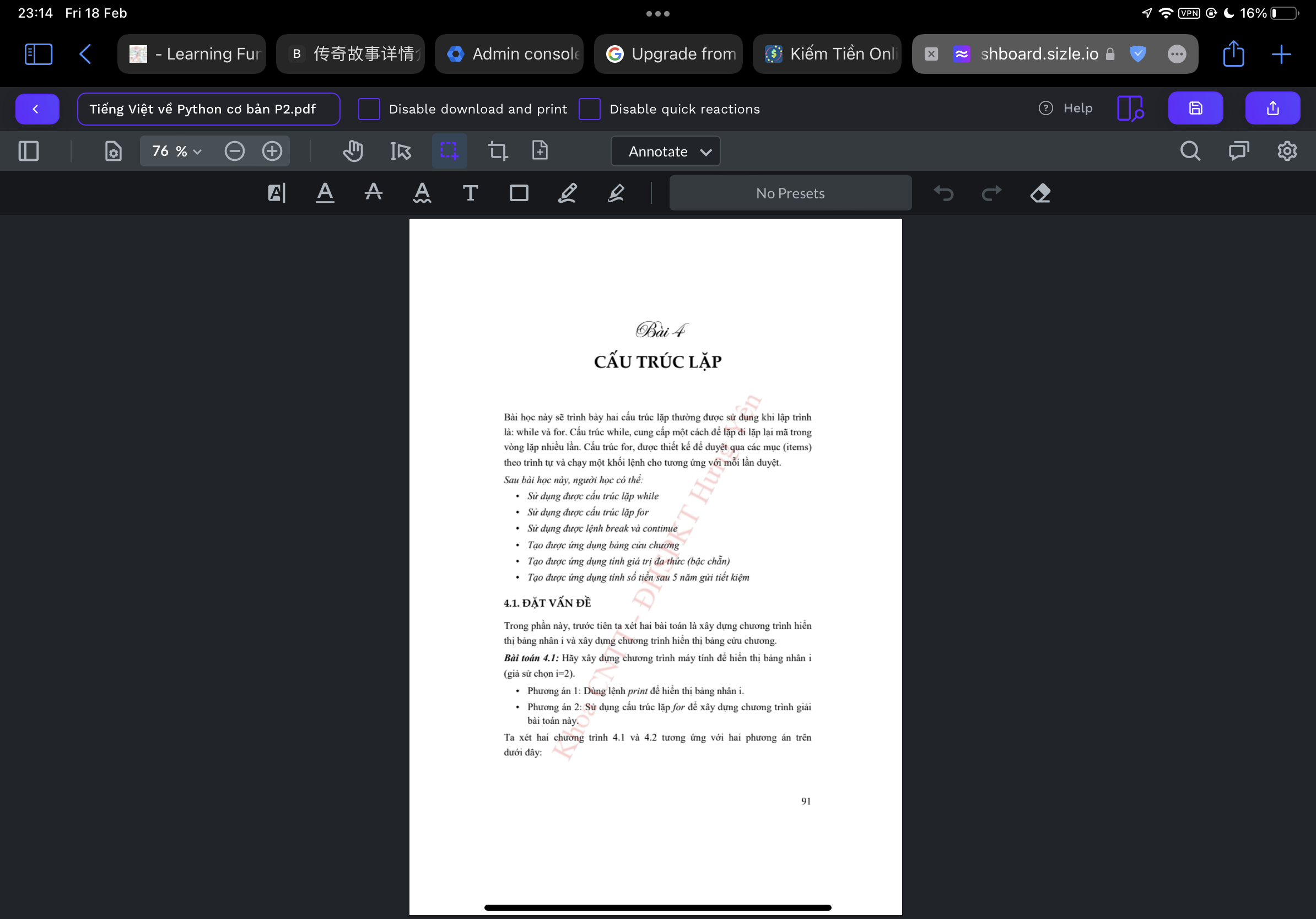The width and height of the screenshot is (1316, 919).
Task: Tick the Disable quick reactions checkbox
Action: [589, 109]
